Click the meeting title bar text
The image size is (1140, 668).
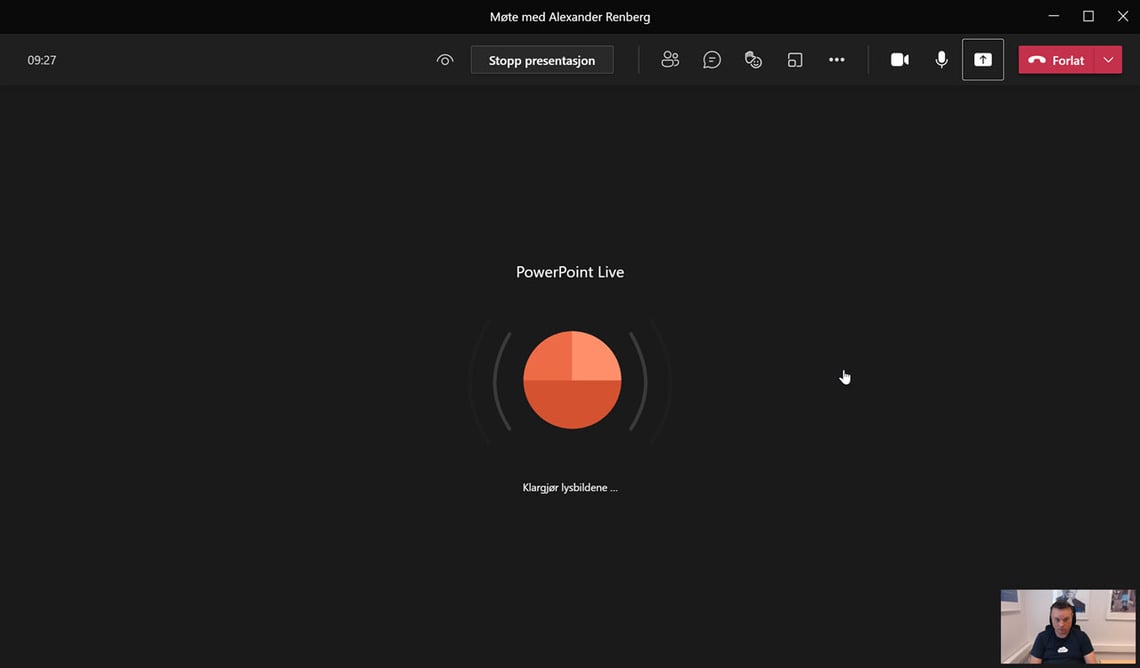[569, 16]
